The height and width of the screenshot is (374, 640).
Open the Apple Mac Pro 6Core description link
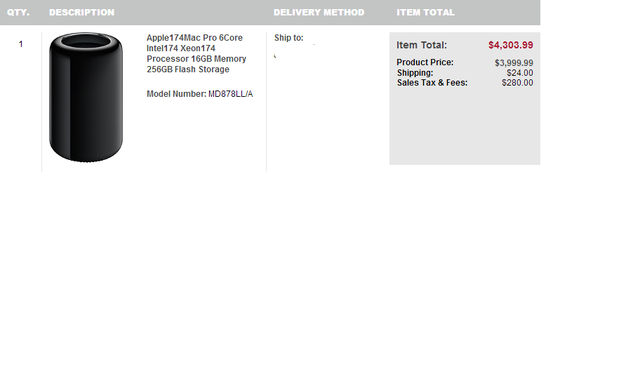click(x=196, y=53)
